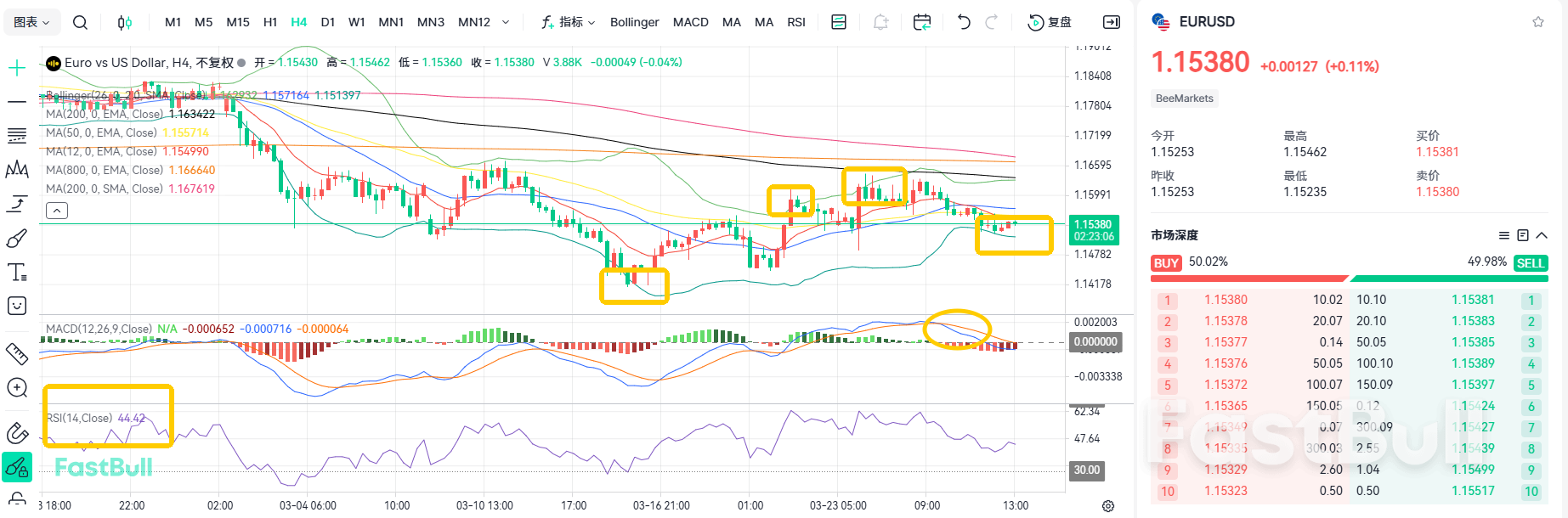
Task: Click the RSI 30.00 level label
Action: pos(1087,470)
